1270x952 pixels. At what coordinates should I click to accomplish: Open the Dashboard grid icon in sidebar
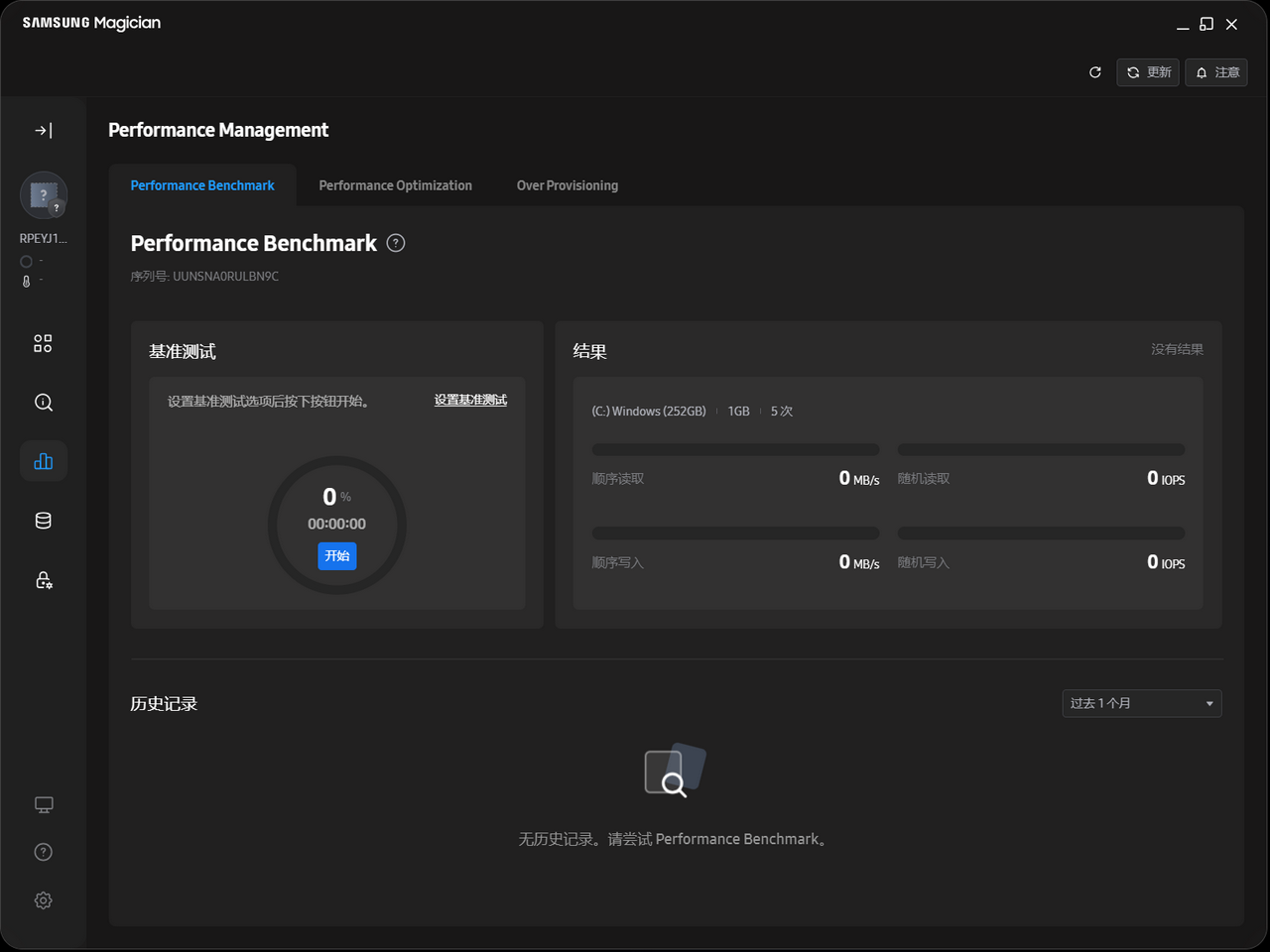tap(43, 342)
